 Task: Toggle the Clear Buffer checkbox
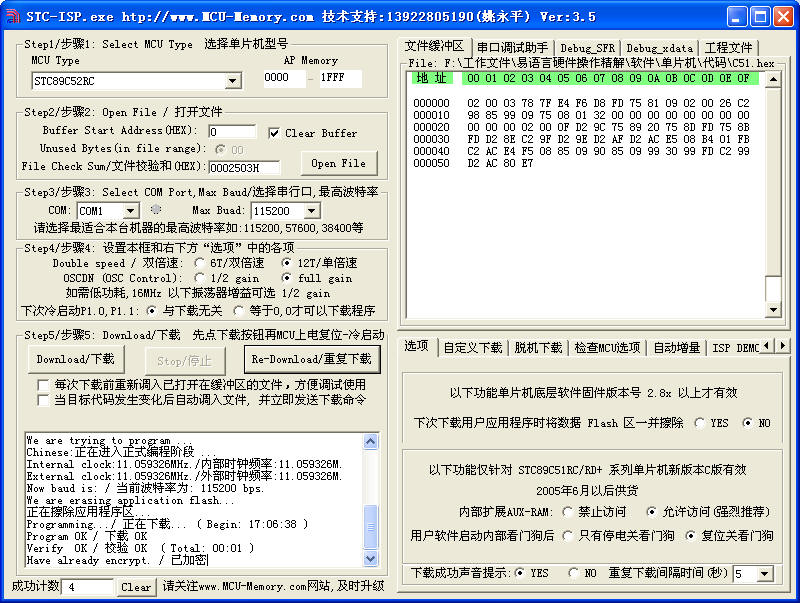[275, 133]
